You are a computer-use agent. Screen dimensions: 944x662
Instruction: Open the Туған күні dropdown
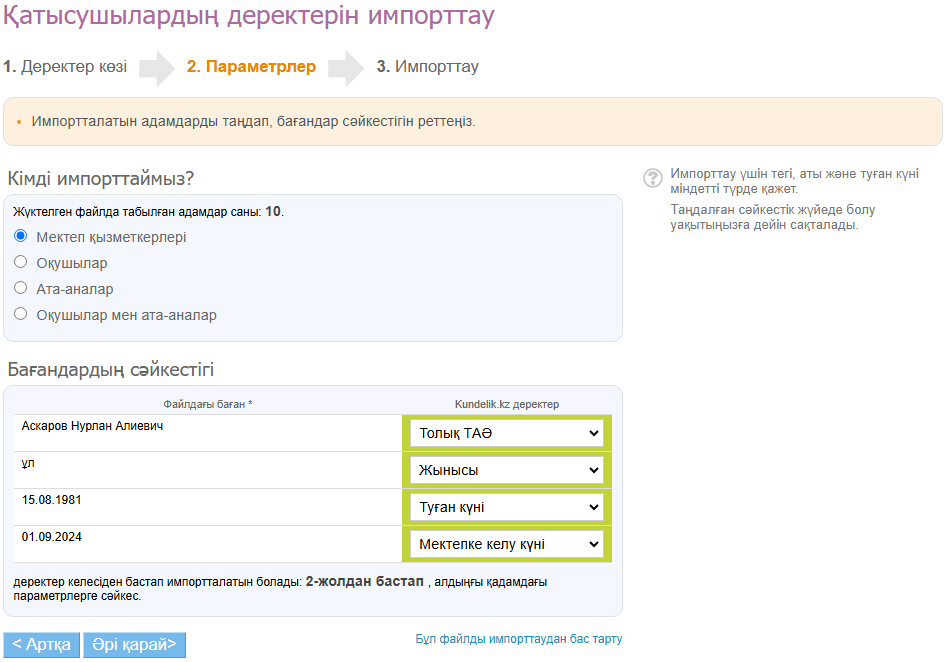[x=507, y=507]
